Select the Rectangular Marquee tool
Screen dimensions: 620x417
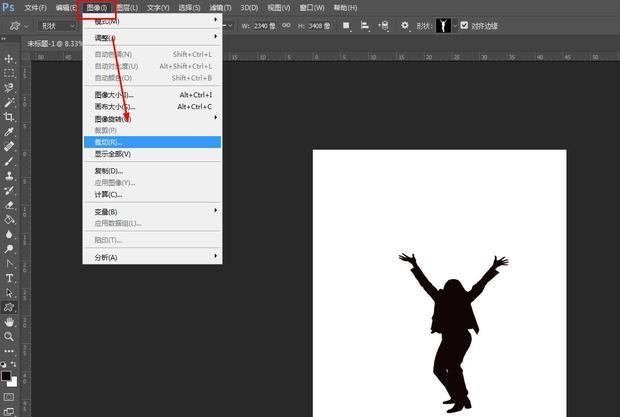click(x=9, y=73)
